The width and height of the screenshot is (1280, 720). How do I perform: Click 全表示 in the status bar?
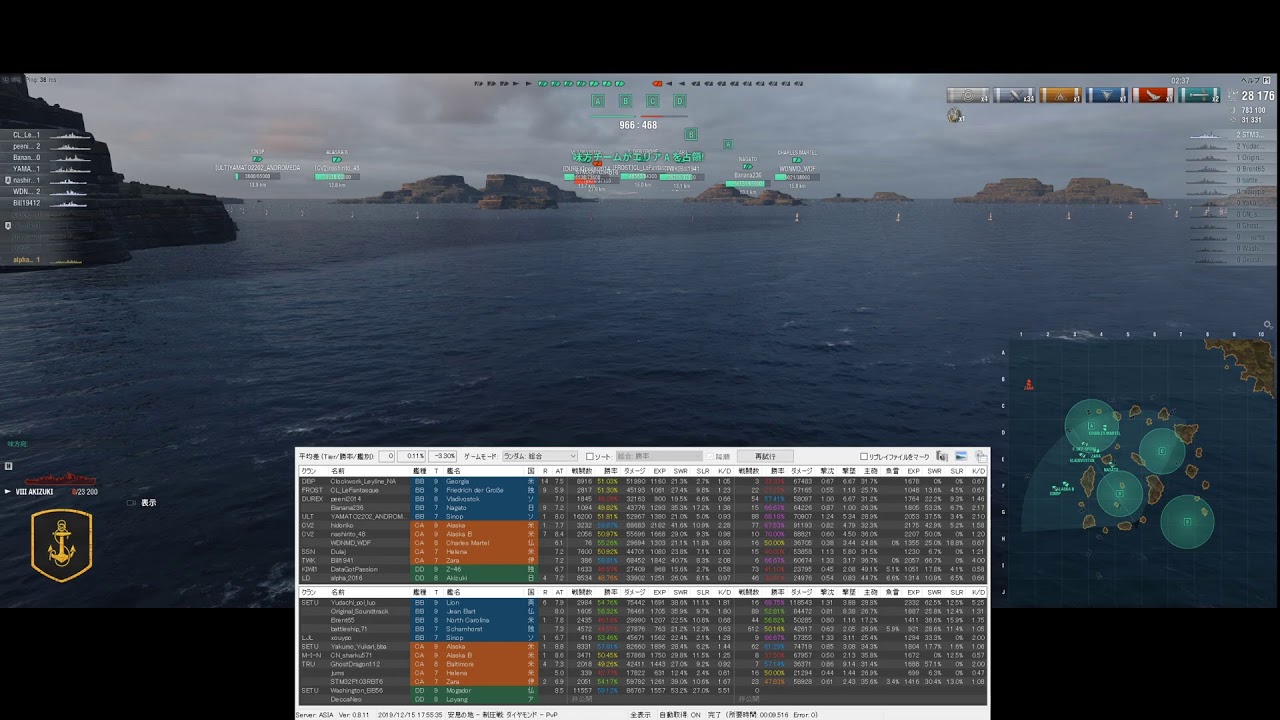(x=641, y=715)
